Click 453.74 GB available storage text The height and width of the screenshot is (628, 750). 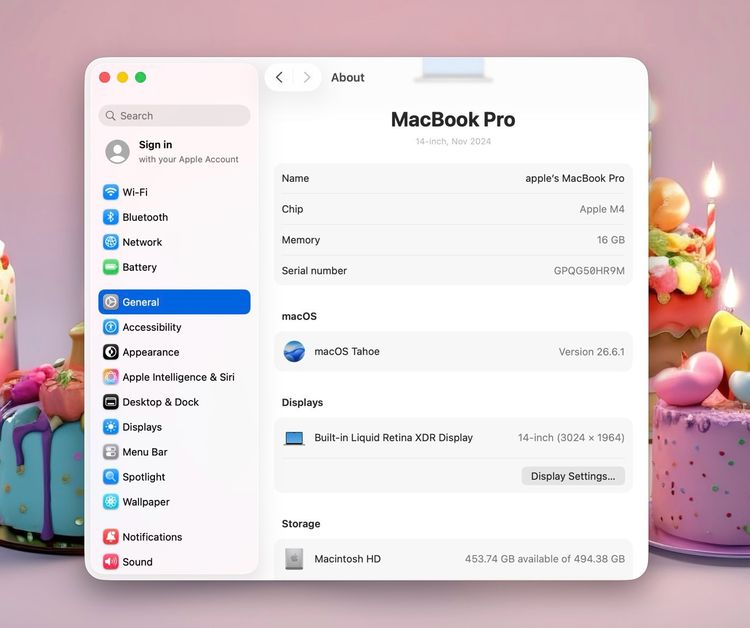(544, 559)
